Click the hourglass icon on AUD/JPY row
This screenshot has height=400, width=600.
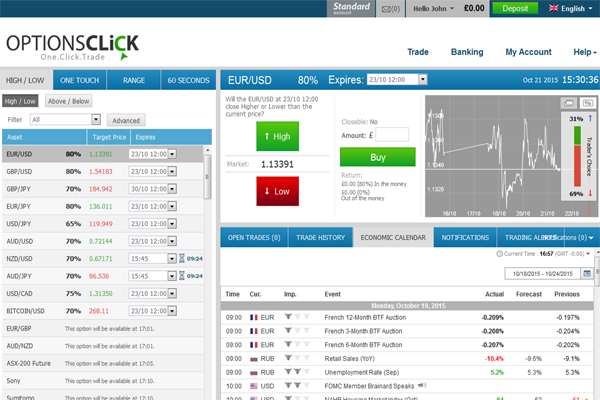coord(182,276)
